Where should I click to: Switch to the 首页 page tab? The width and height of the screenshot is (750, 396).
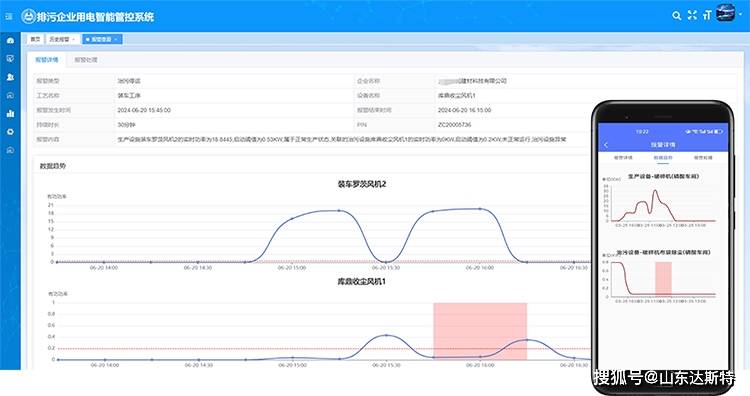coord(35,39)
